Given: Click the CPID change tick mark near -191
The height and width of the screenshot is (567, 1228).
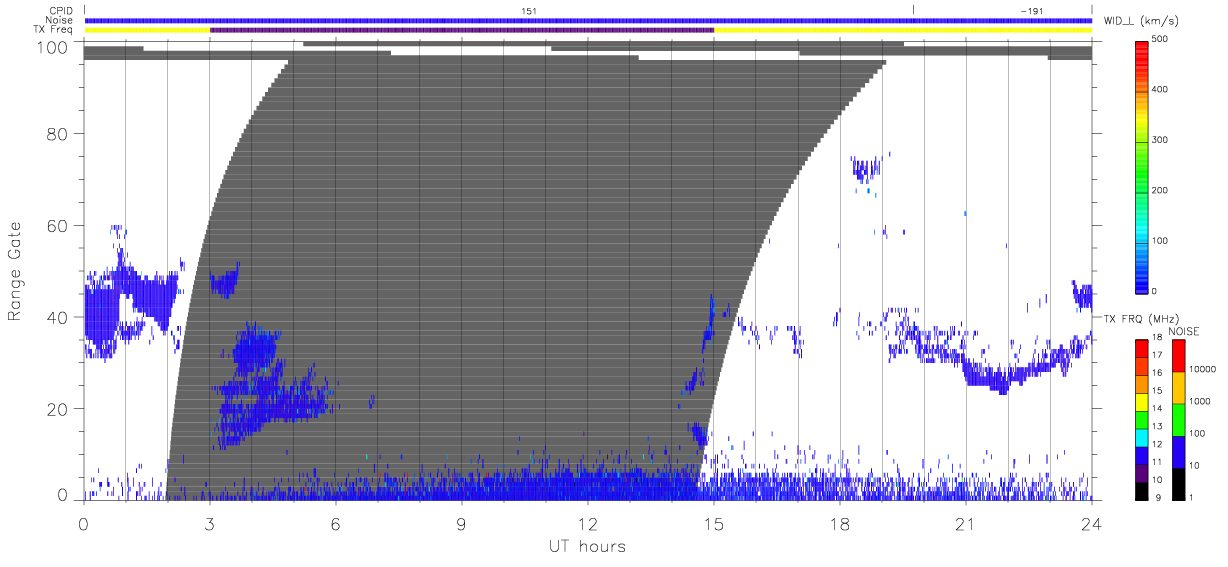Looking at the screenshot, I should pyautogui.click(x=913, y=10).
